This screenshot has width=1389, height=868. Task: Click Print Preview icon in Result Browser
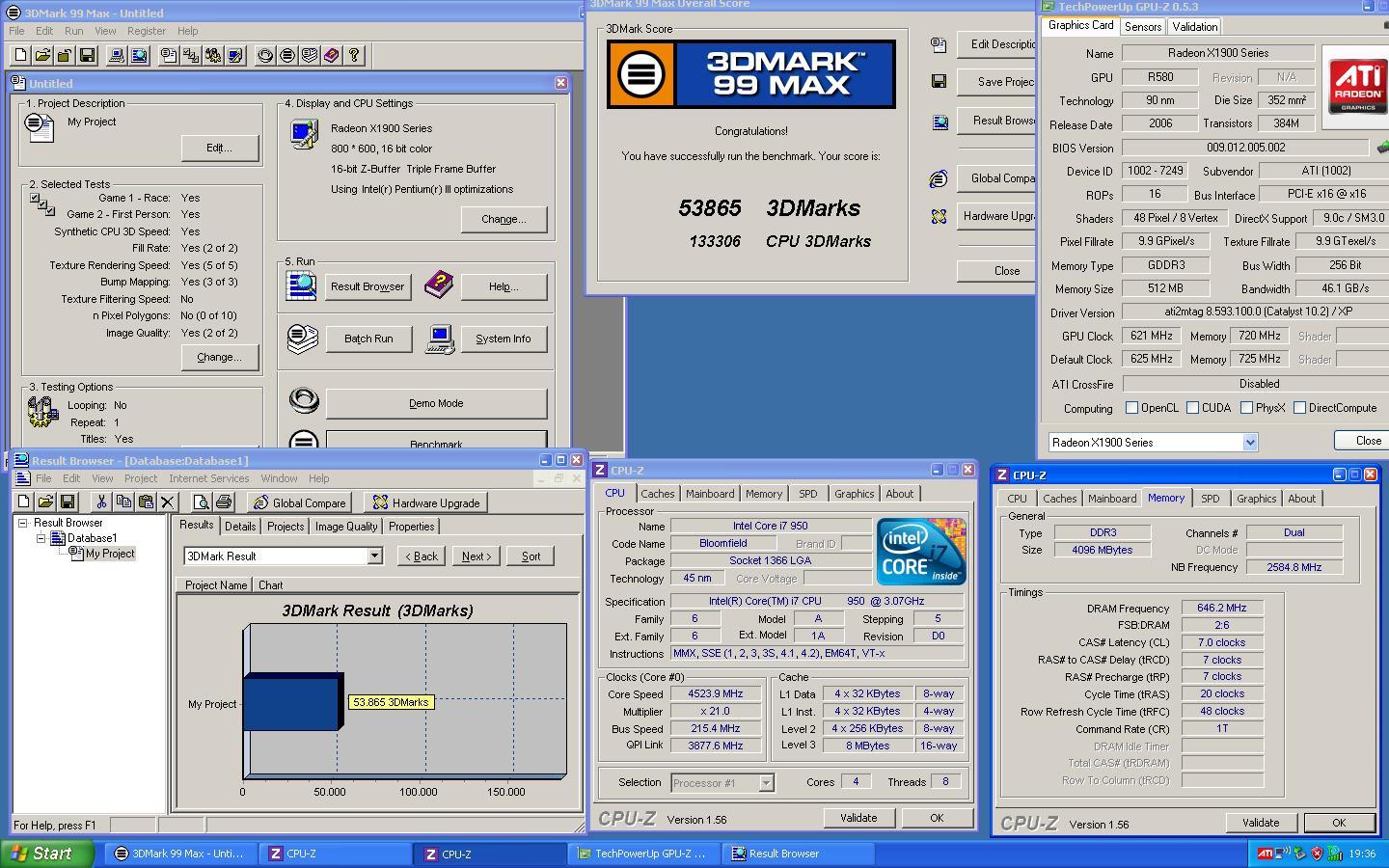[201, 502]
